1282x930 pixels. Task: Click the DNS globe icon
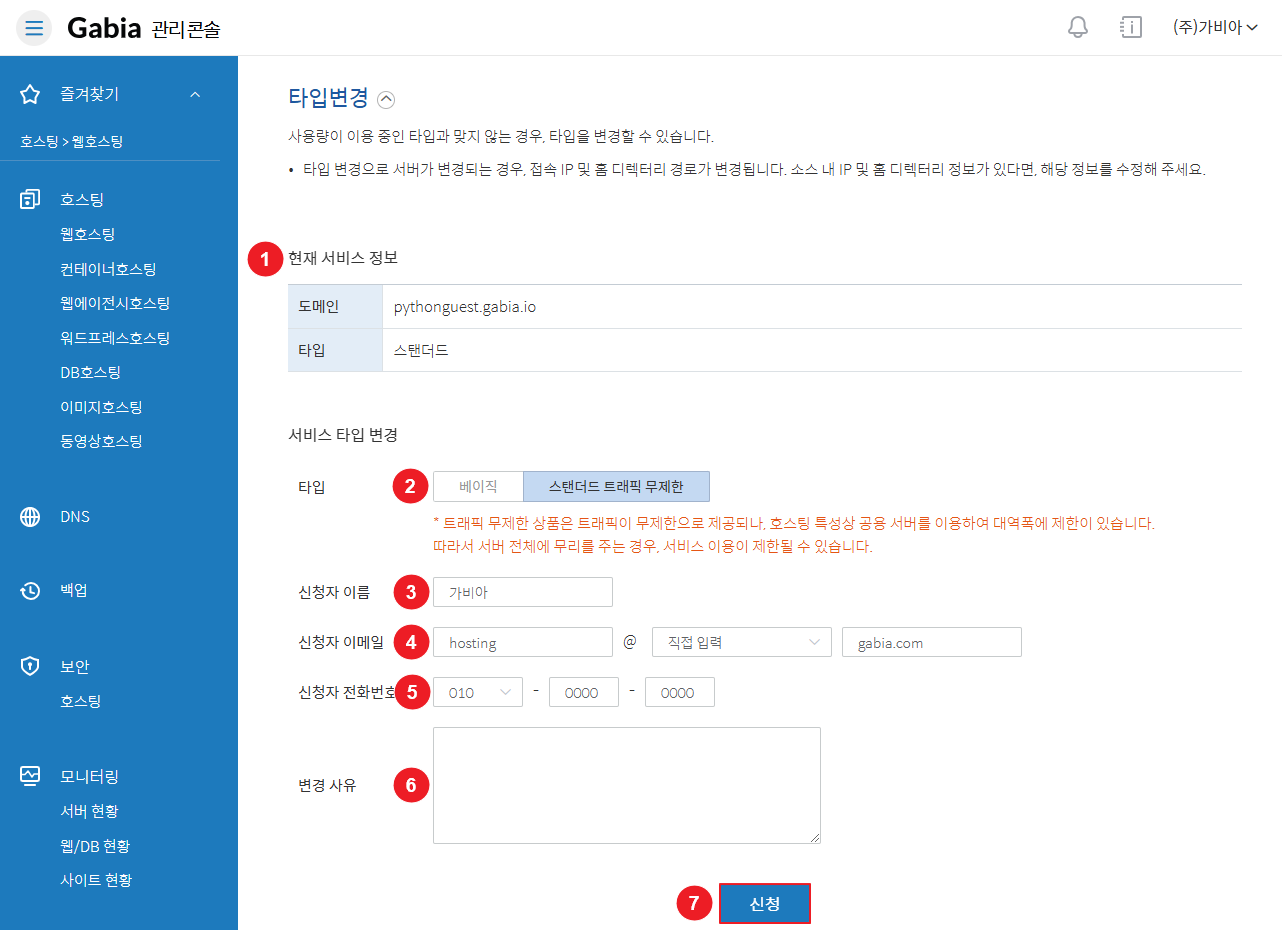[x=30, y=517]
